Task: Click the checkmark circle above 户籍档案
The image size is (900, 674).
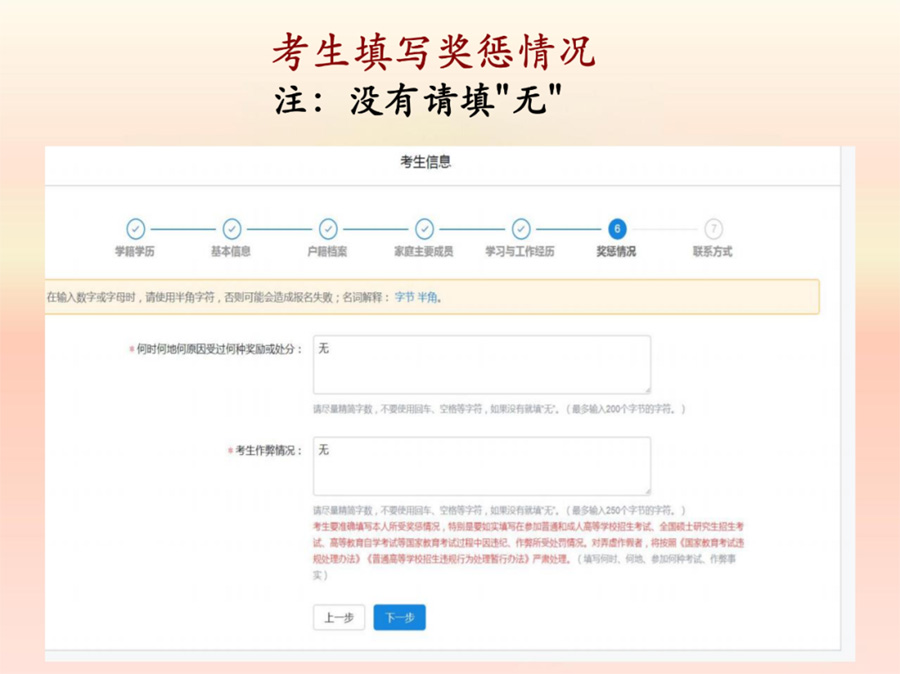Action: pos(327,229)
